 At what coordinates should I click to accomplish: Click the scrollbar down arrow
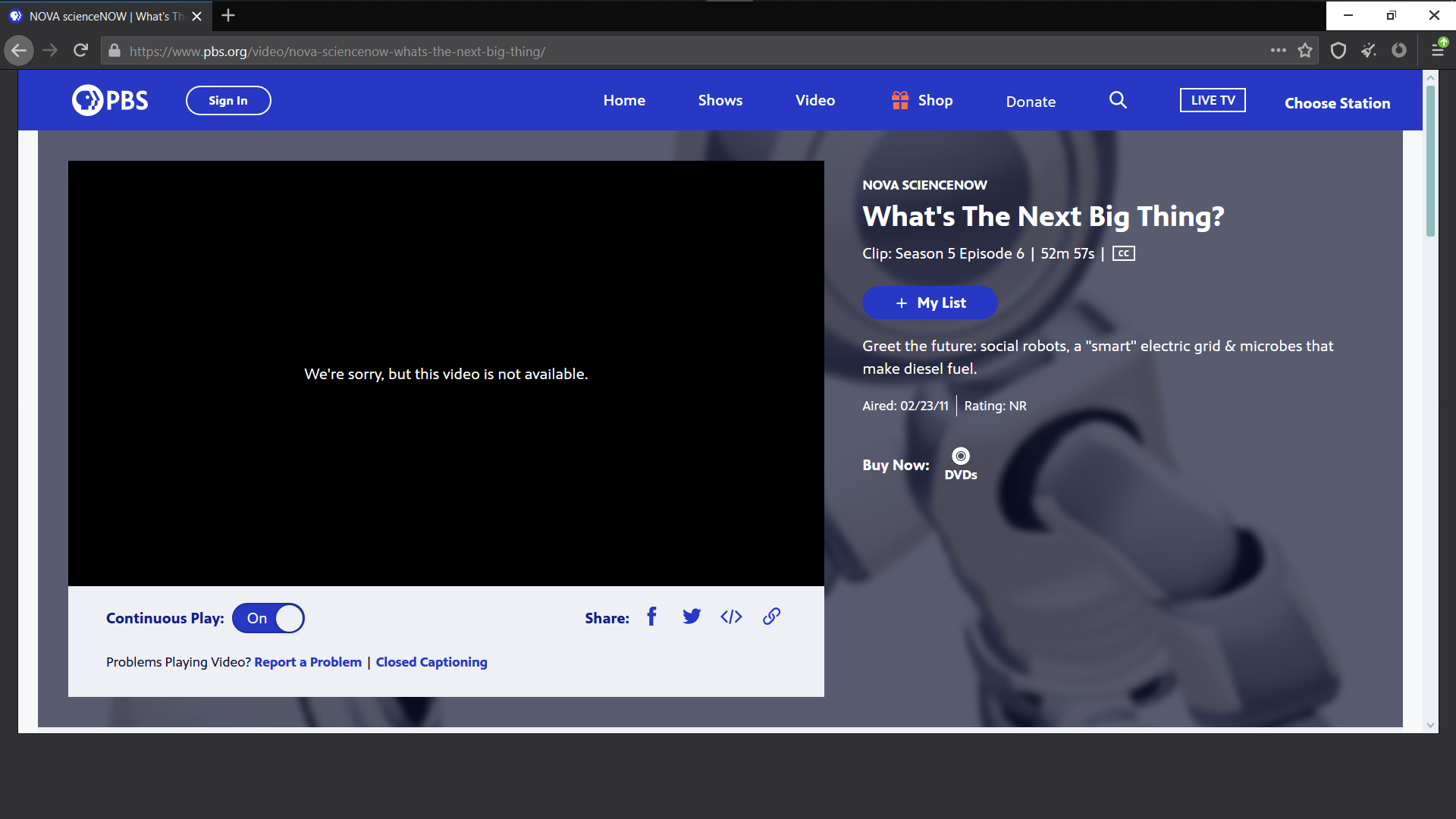pyautogui.click(x=1430, y=726)
